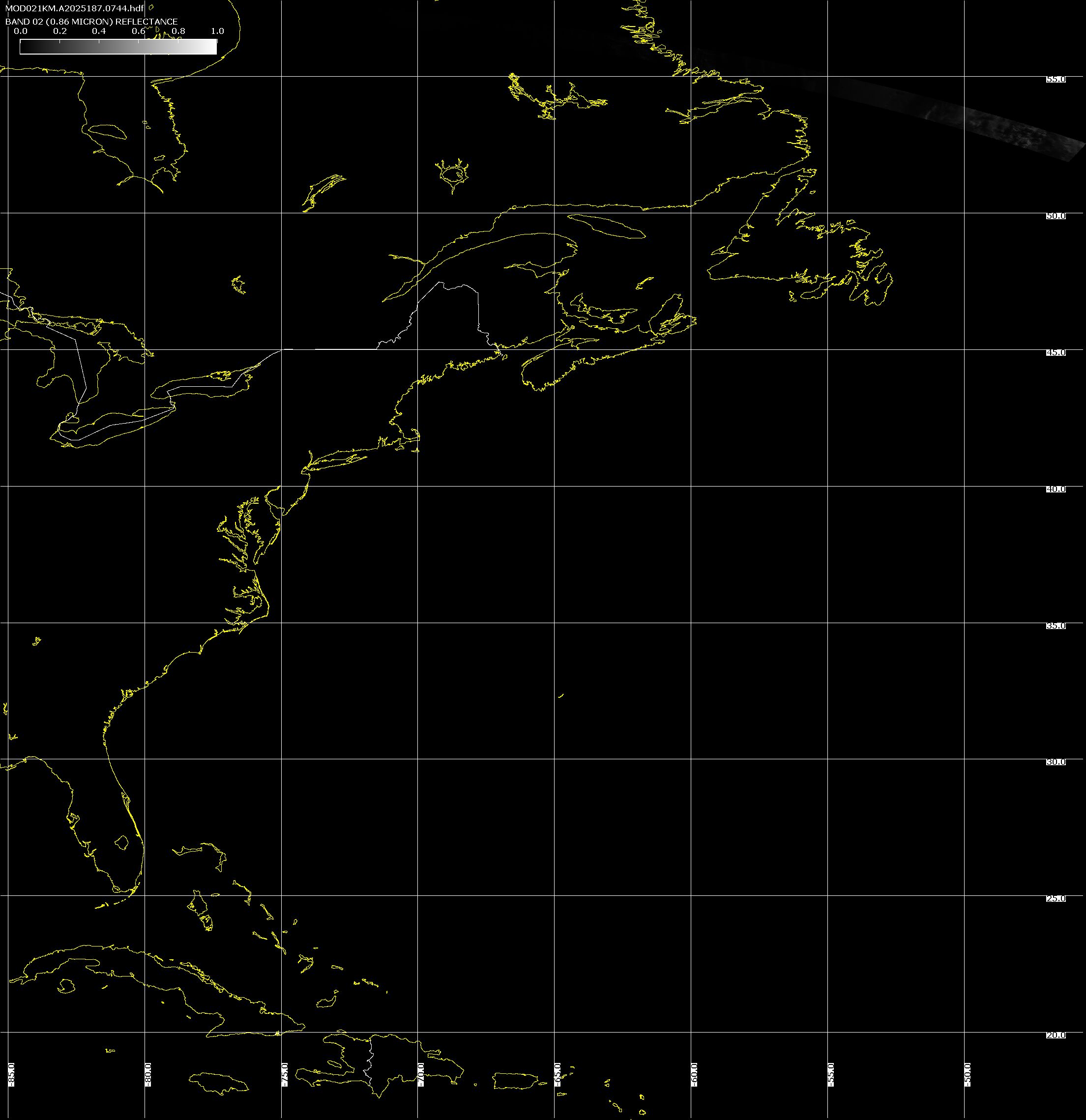Viewport: 1086px width, 1120px height.
Task: Select the 20.0 latitude label
Action: click(x=1056, y=1035)
